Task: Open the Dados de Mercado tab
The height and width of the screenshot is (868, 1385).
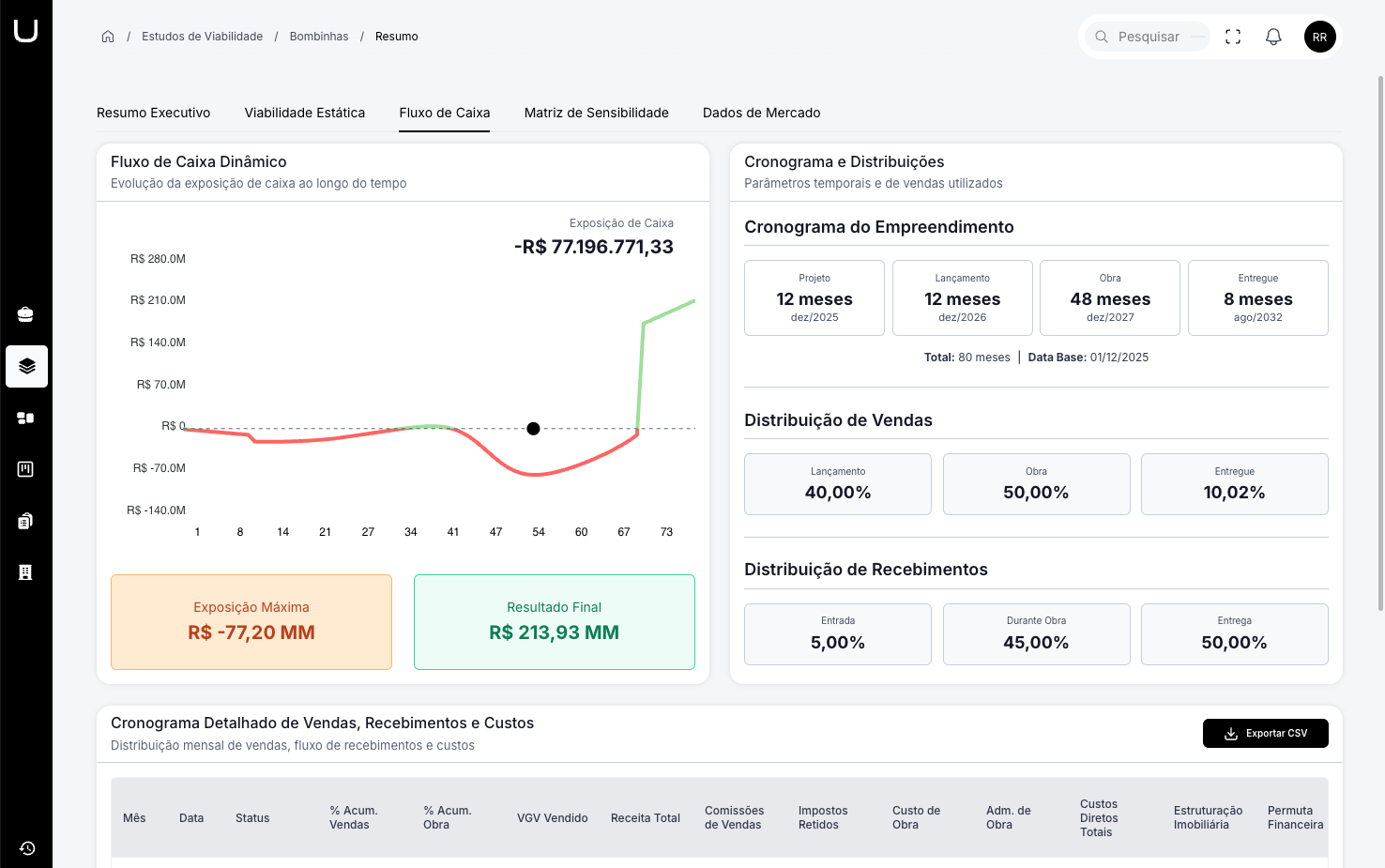Action: [x=761, y=113]
